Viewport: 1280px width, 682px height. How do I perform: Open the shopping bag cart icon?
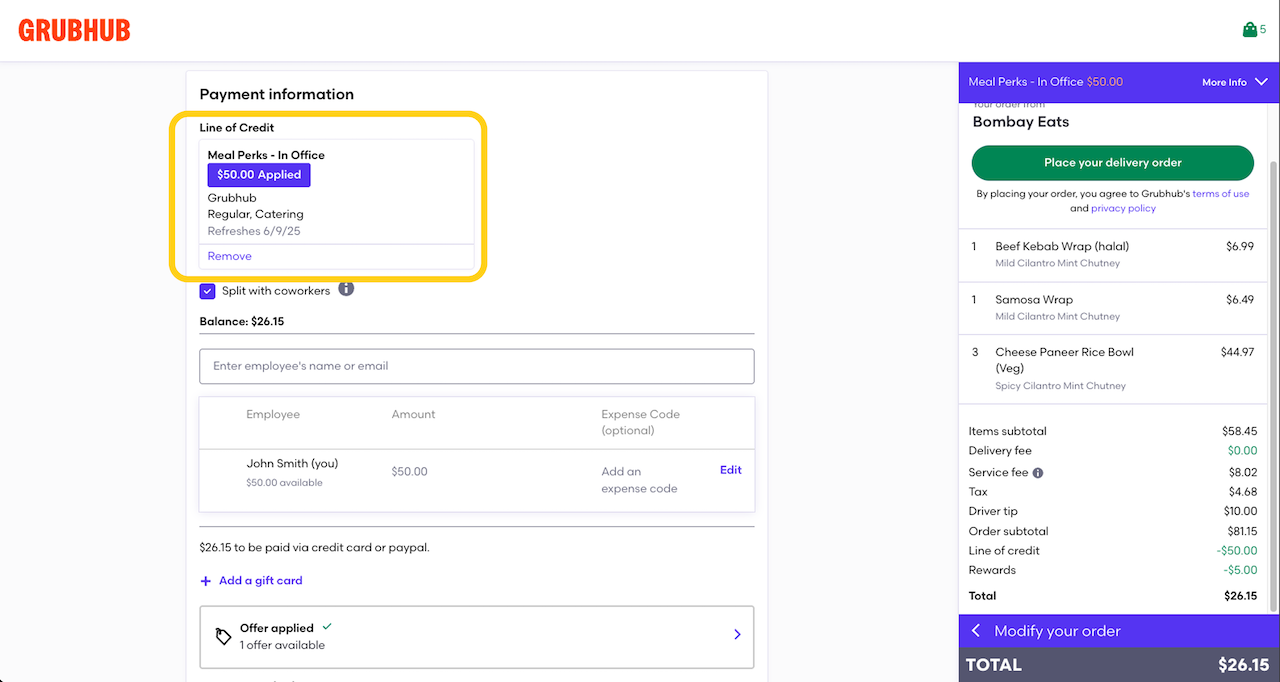pyautogui.click(x=1250, y=30)
